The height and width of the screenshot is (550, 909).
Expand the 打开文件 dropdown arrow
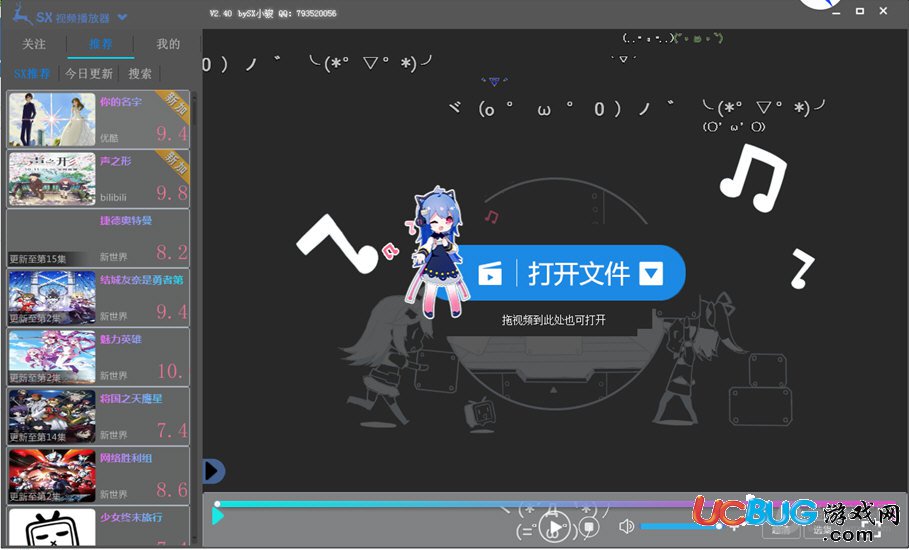tap(651, 273)
